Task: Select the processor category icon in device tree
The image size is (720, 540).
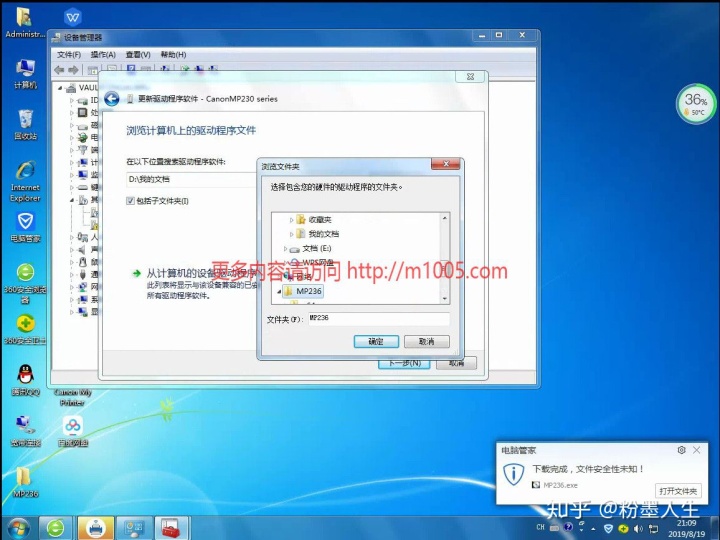Action: pos(82,112)
